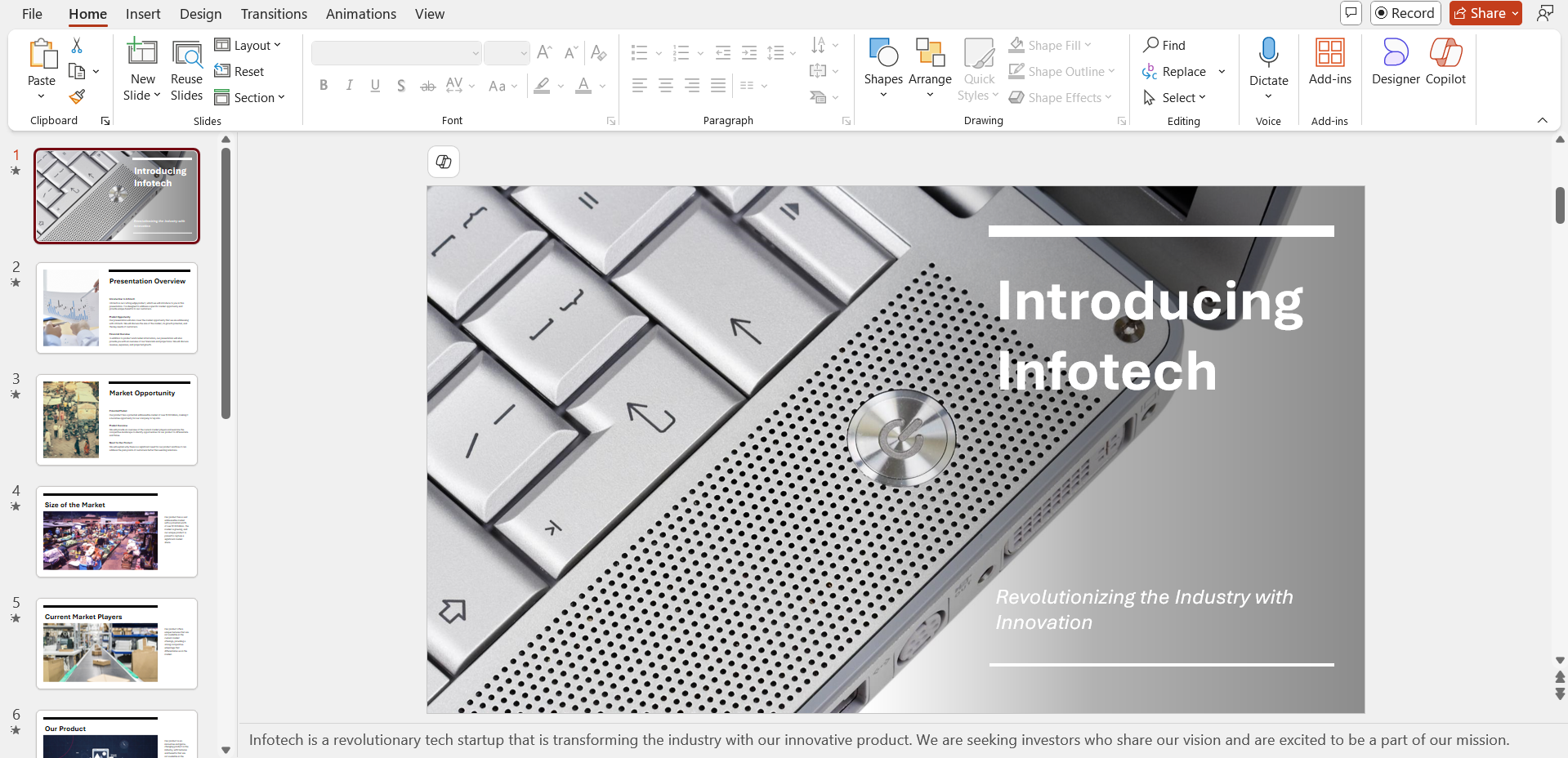Open the Designer pane
The image size is (1568, 758).
tap(1396, 62)
